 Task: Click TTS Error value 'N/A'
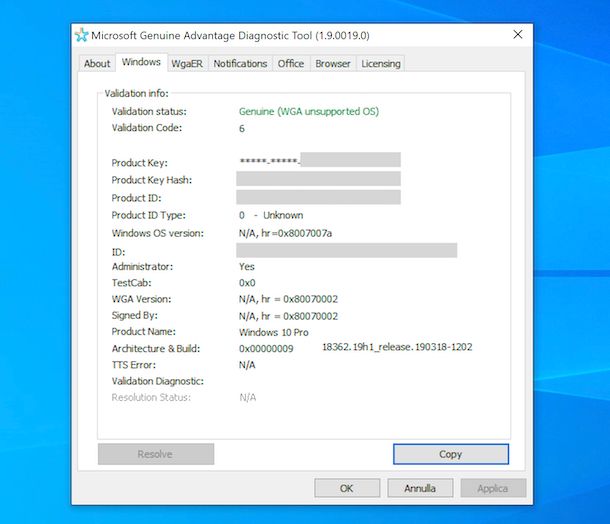247,365
